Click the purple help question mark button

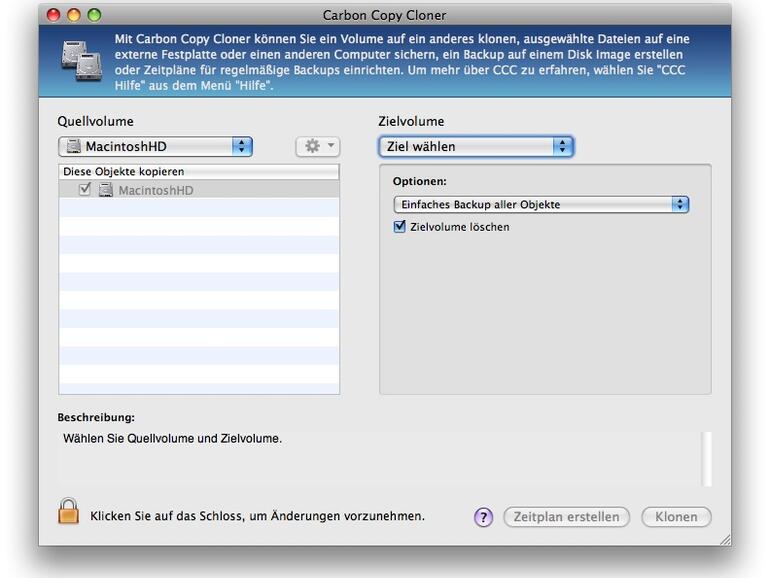(x=483, y=517)
